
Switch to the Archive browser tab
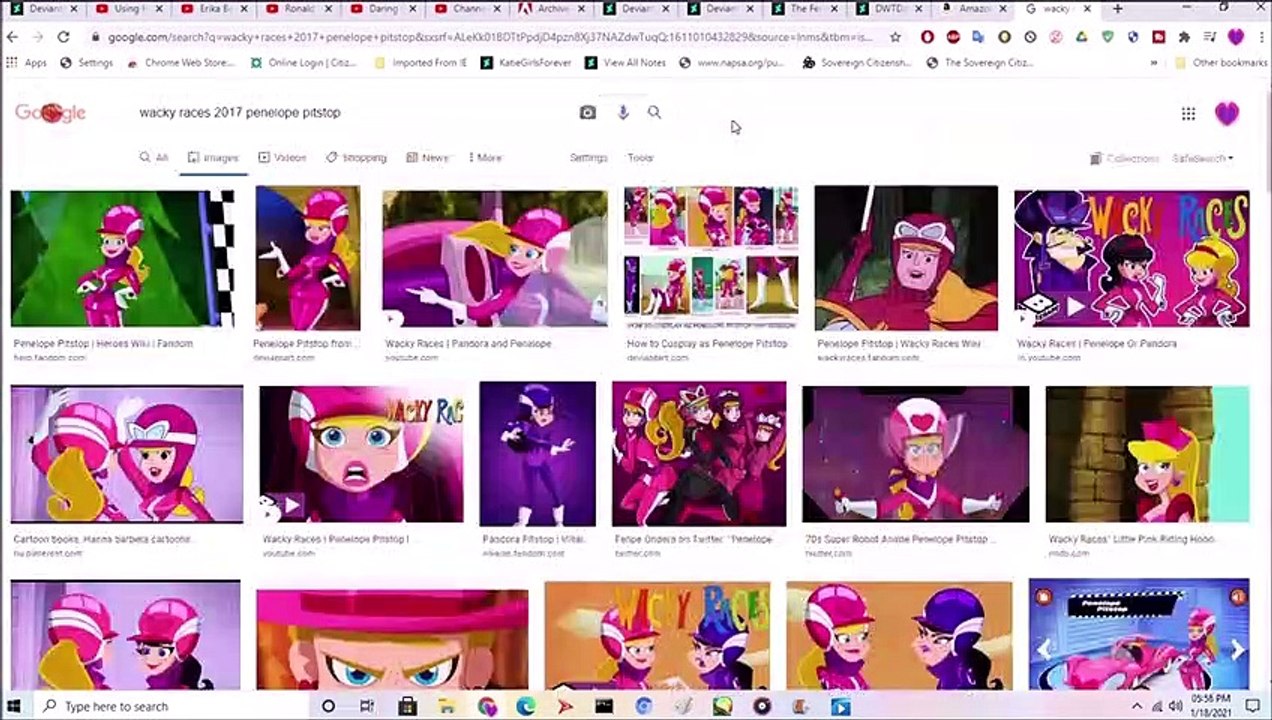point(553,9)
